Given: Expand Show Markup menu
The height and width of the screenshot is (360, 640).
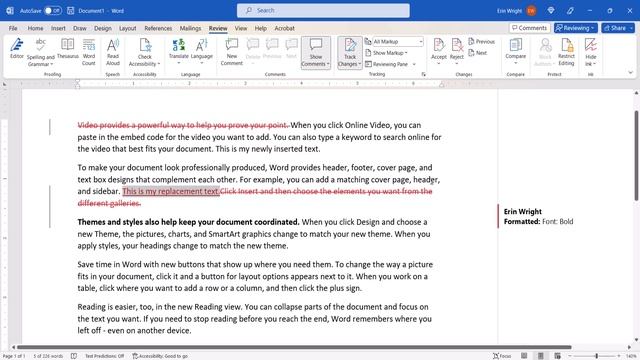Looking at the screenshot, I should coord(386,53).
